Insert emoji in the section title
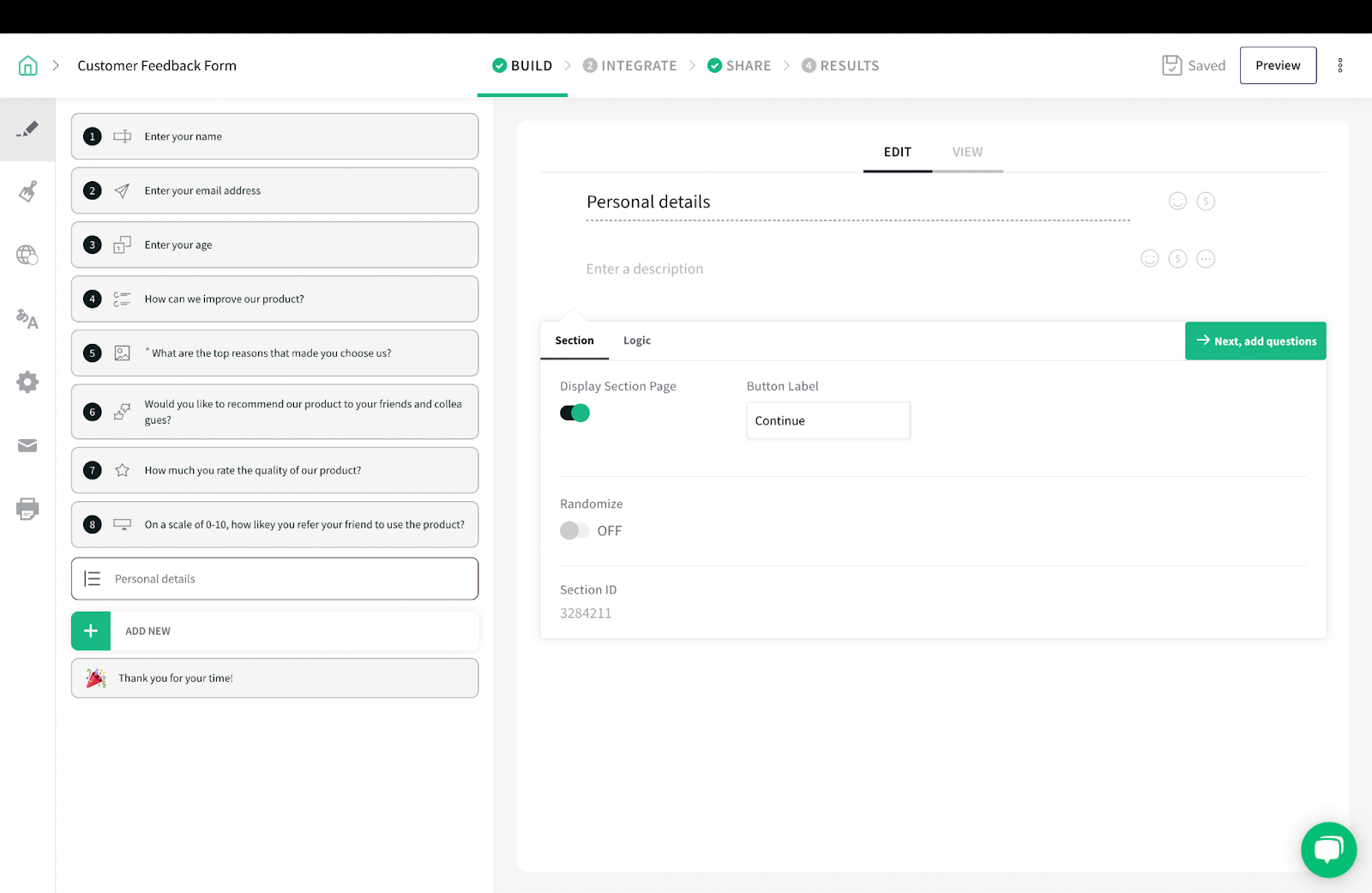Image resolution: width=1372 pixels, height=893 pixels. [1178, 201]
